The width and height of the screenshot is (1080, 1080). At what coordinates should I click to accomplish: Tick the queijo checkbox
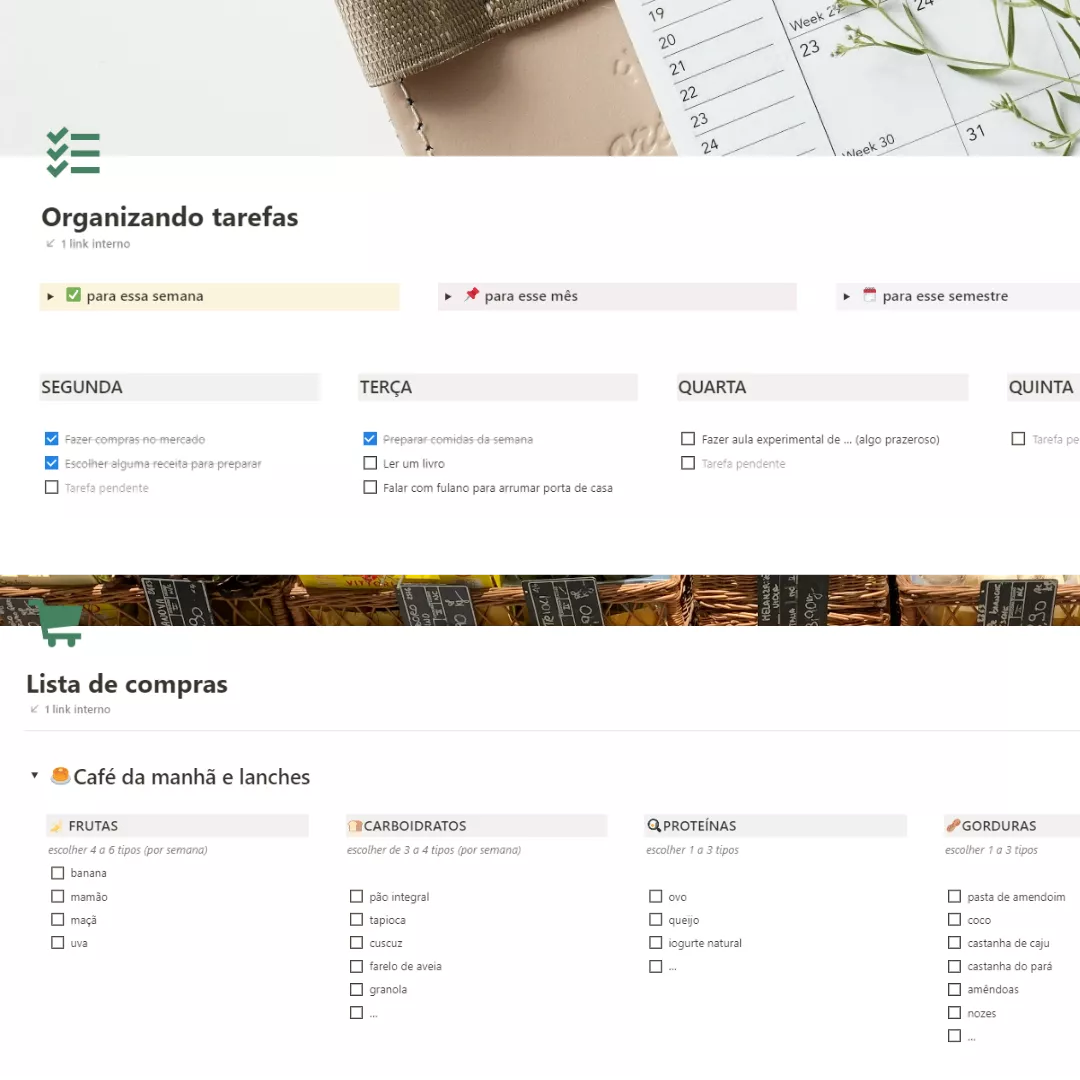click(x=656, y=920)
